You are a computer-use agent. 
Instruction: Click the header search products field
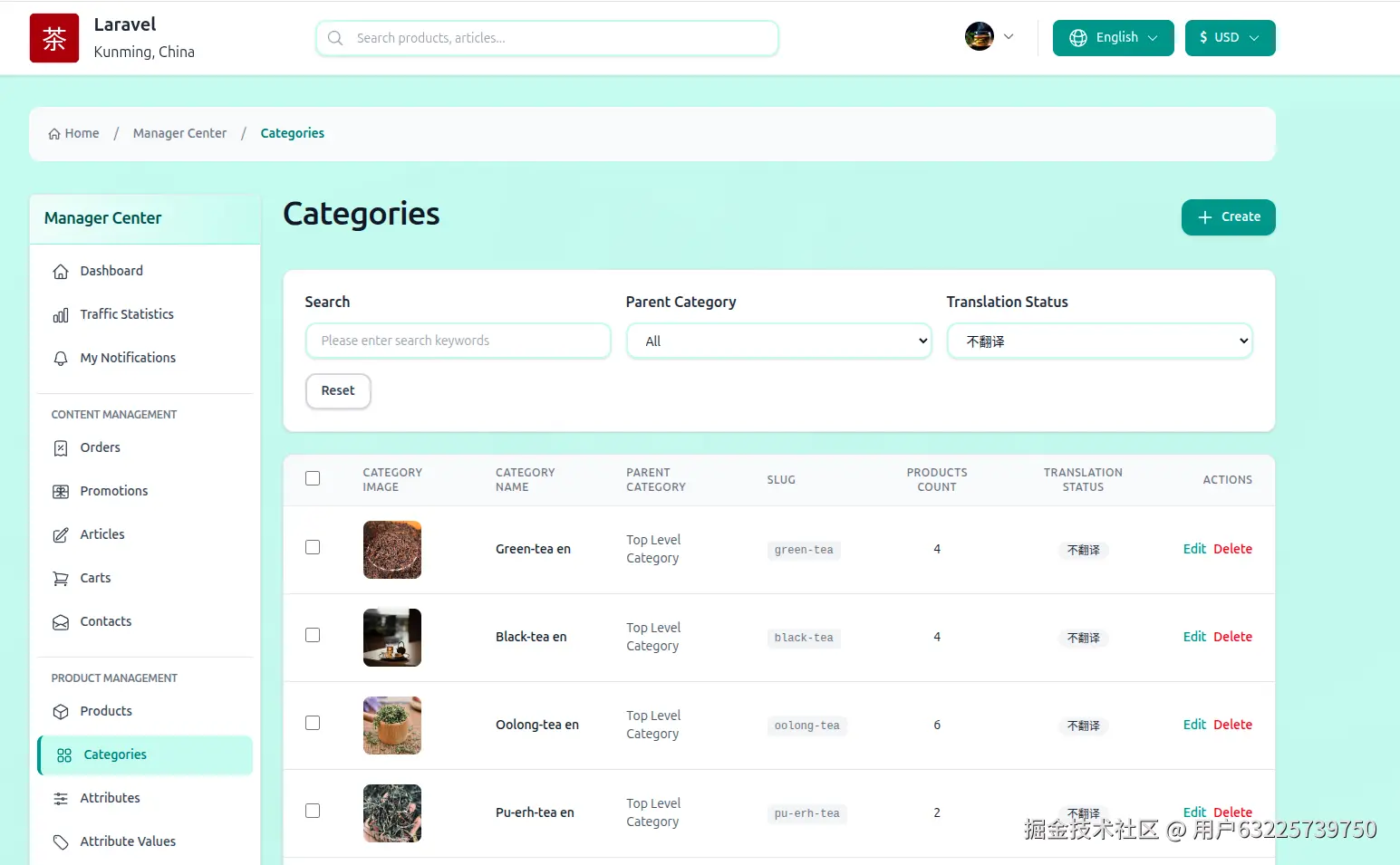547,38
